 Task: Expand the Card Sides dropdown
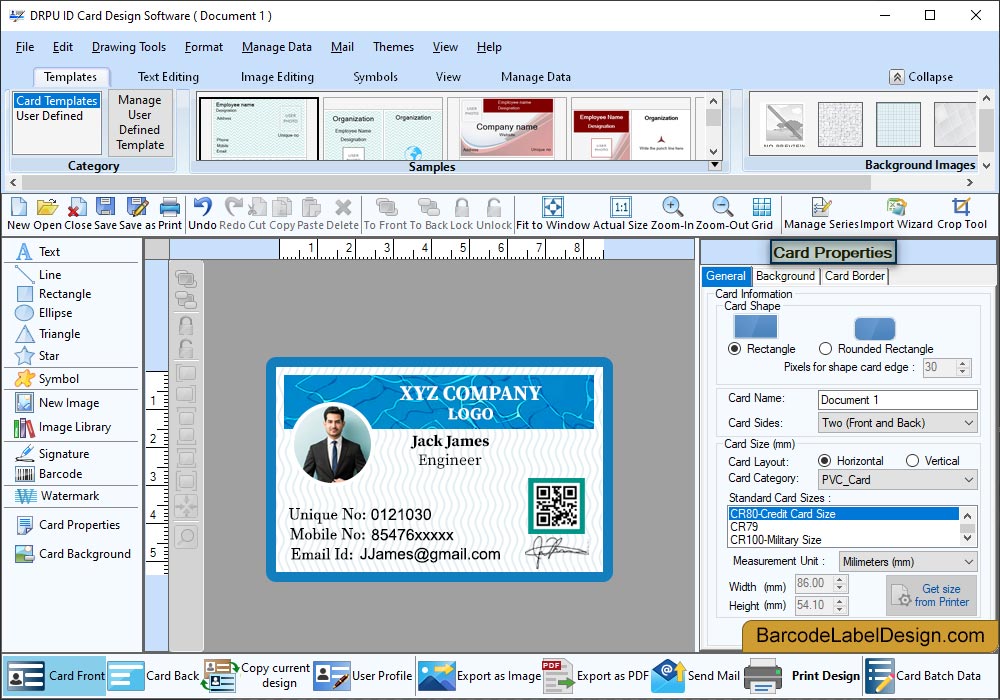click(x=968, y=423)
